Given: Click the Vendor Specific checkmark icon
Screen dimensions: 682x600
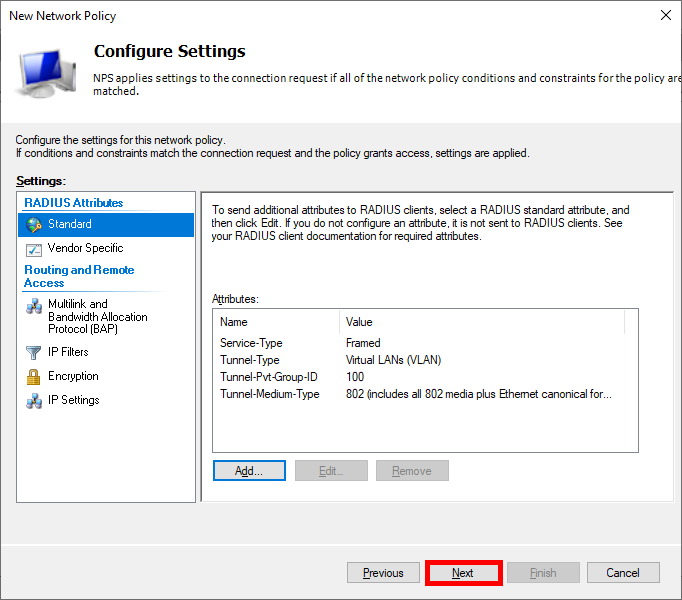Looking at the screenshot, I should (x=33, y=249).
